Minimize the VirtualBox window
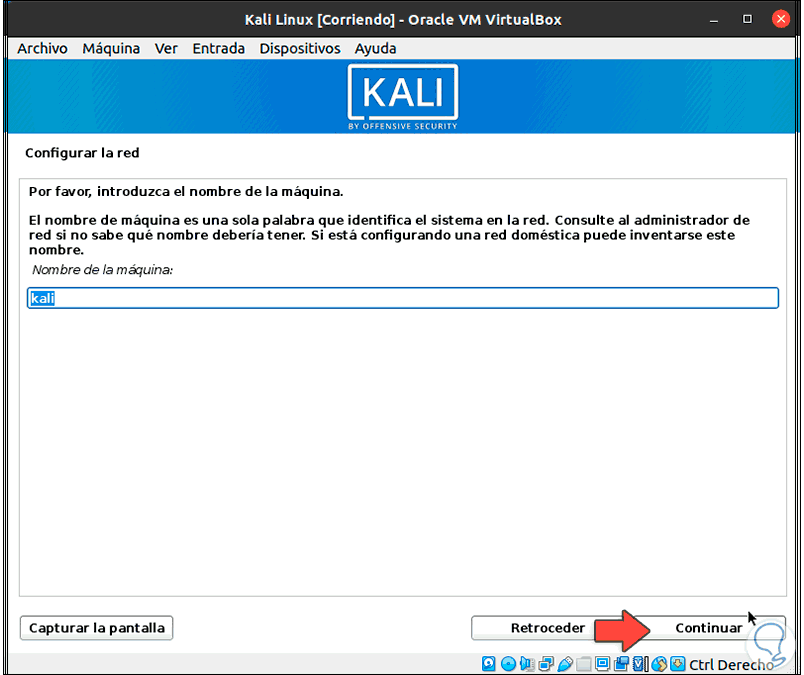This screenshot has width=804, height=675. point(714,20)
